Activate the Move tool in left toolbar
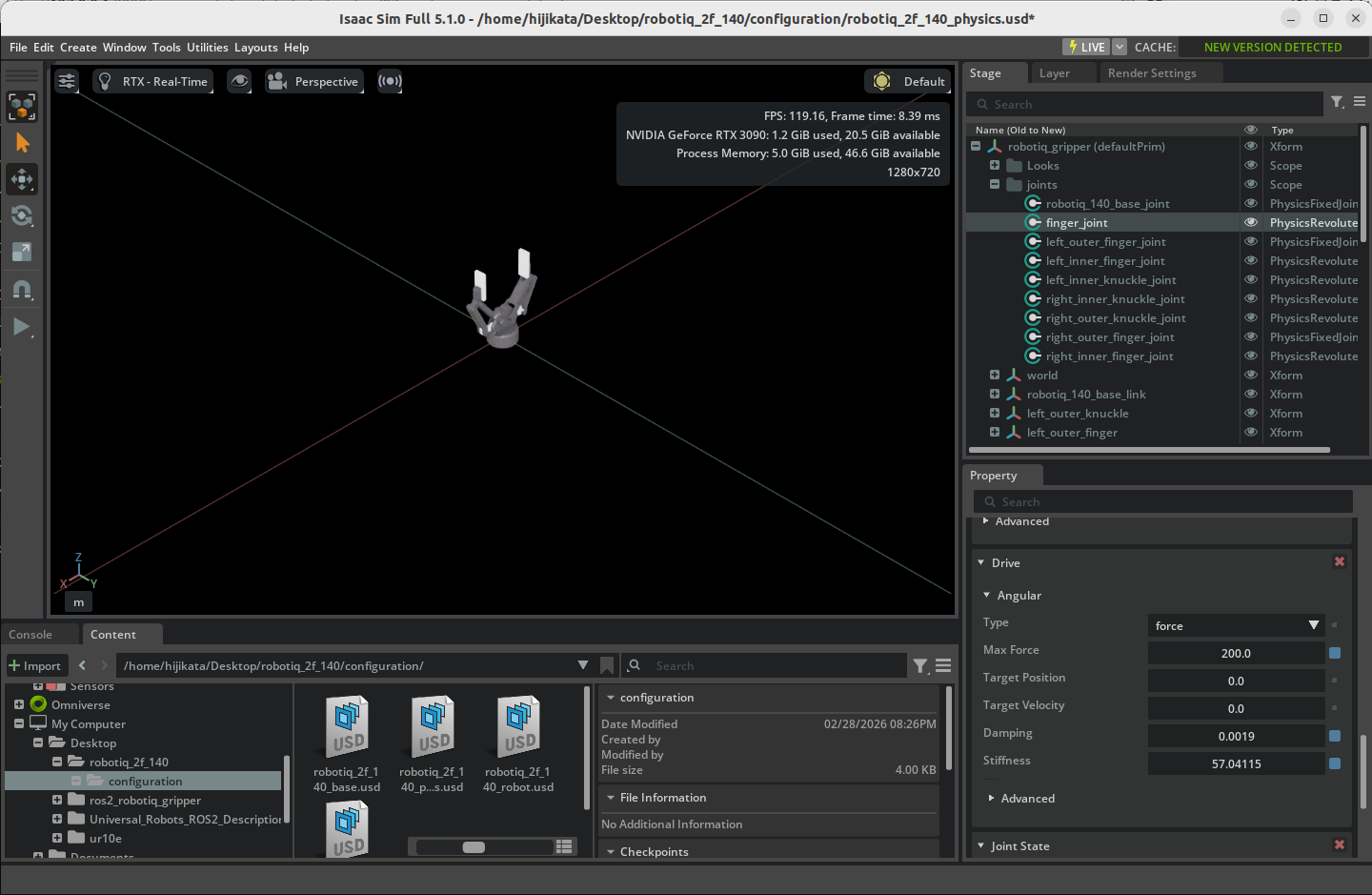Image resolution: width=1372 pixels, height=895 pixels. tap(22, 179)
